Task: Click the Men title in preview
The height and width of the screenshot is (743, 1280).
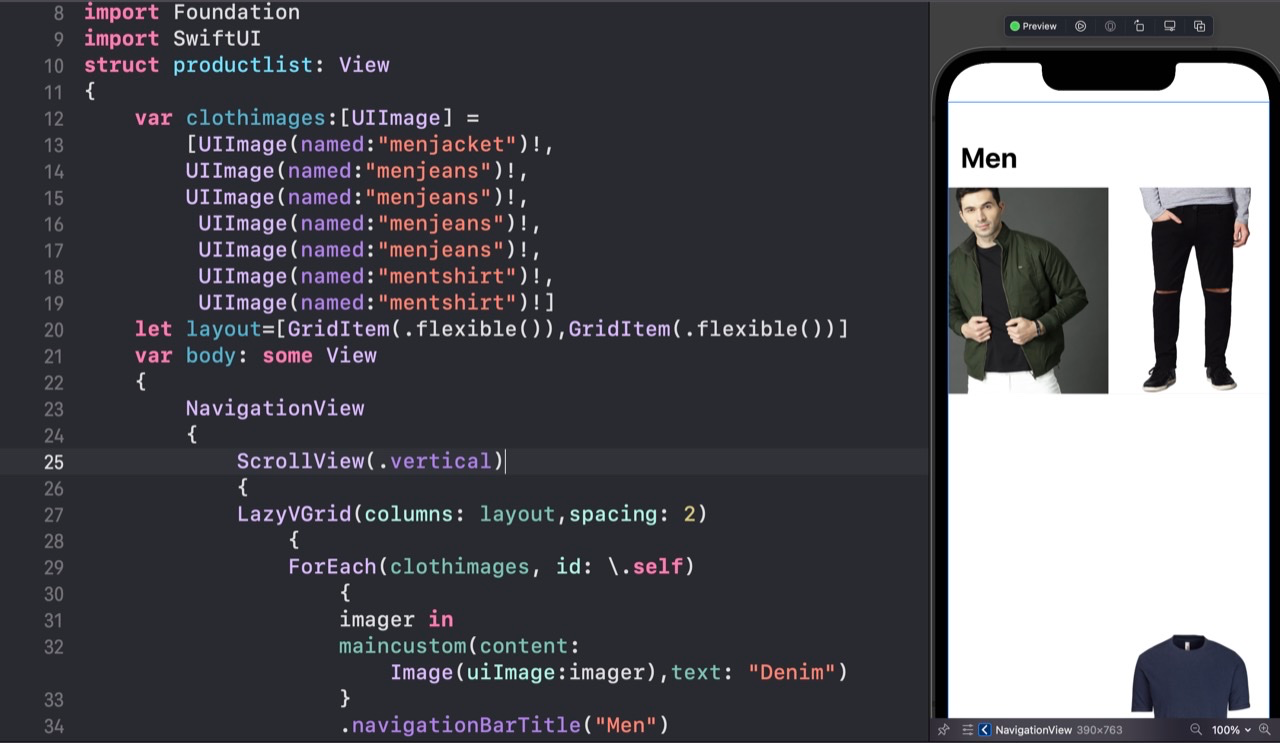Action: tap(989, 158)
